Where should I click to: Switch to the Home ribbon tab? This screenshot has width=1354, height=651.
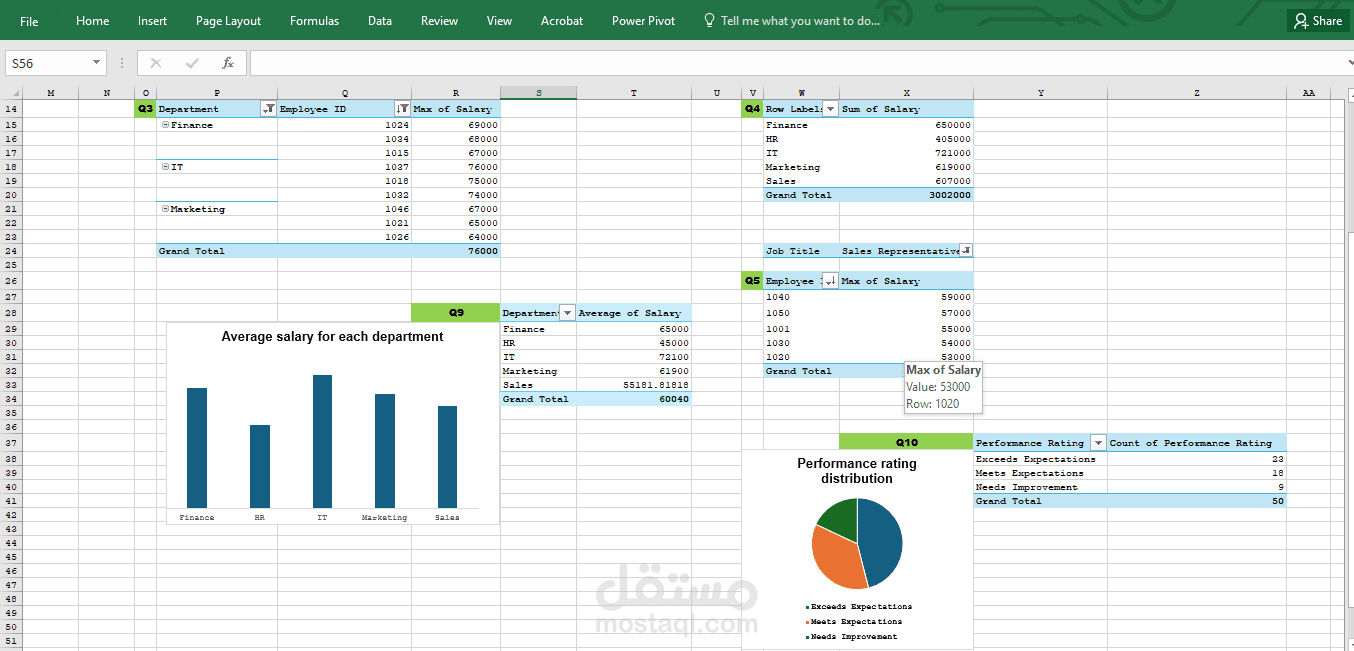tap(93, 20)
